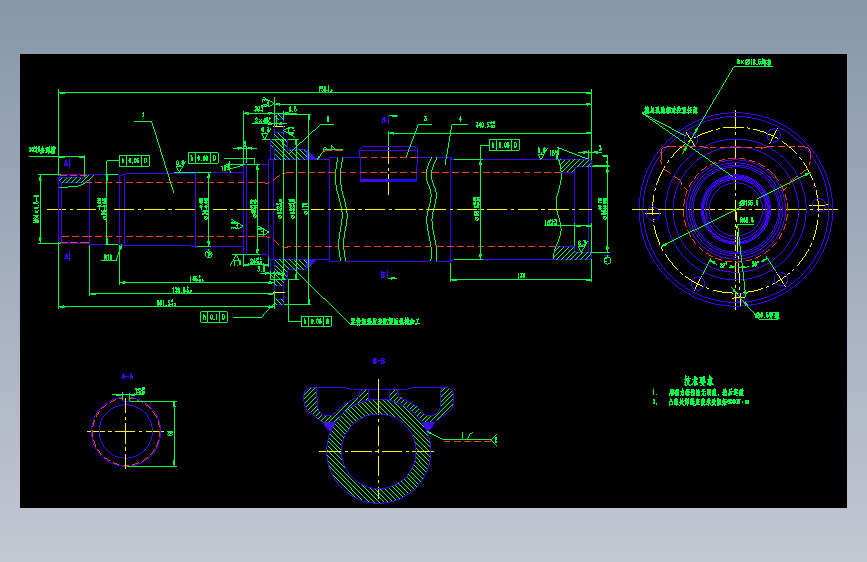Image resolution: width=867 pixels, height=562 pixels.
Task: Select part balloon number 3 above the keyway
Action: click(x=425, y=119)
